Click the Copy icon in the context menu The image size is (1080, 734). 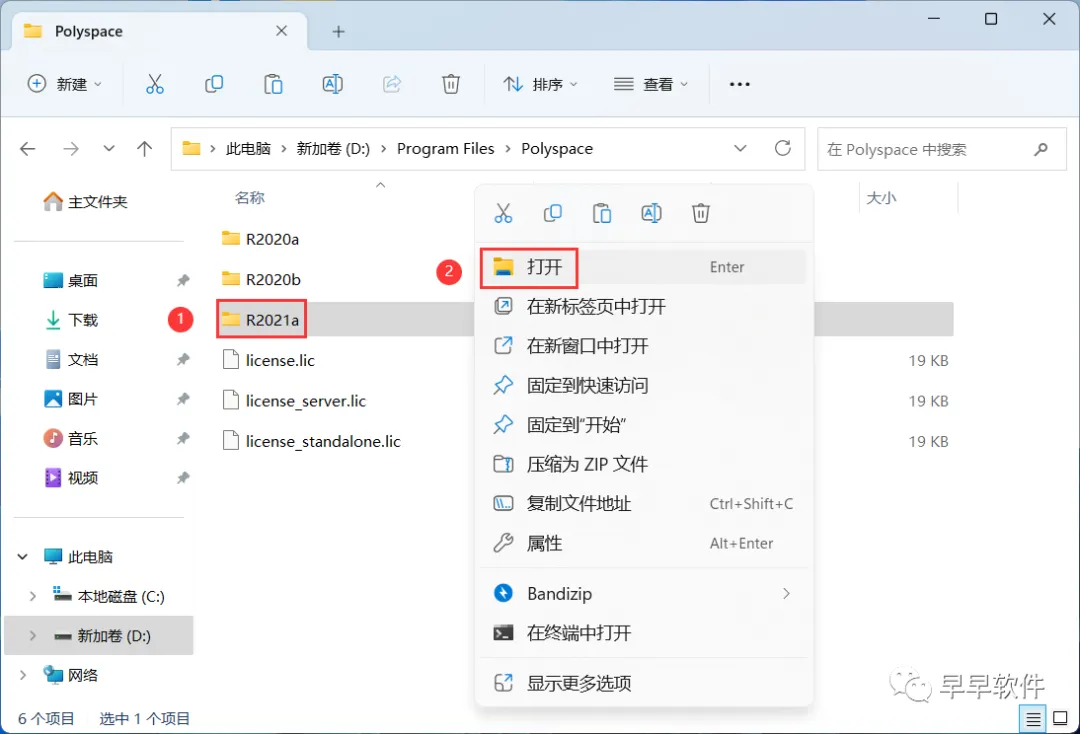552,213
